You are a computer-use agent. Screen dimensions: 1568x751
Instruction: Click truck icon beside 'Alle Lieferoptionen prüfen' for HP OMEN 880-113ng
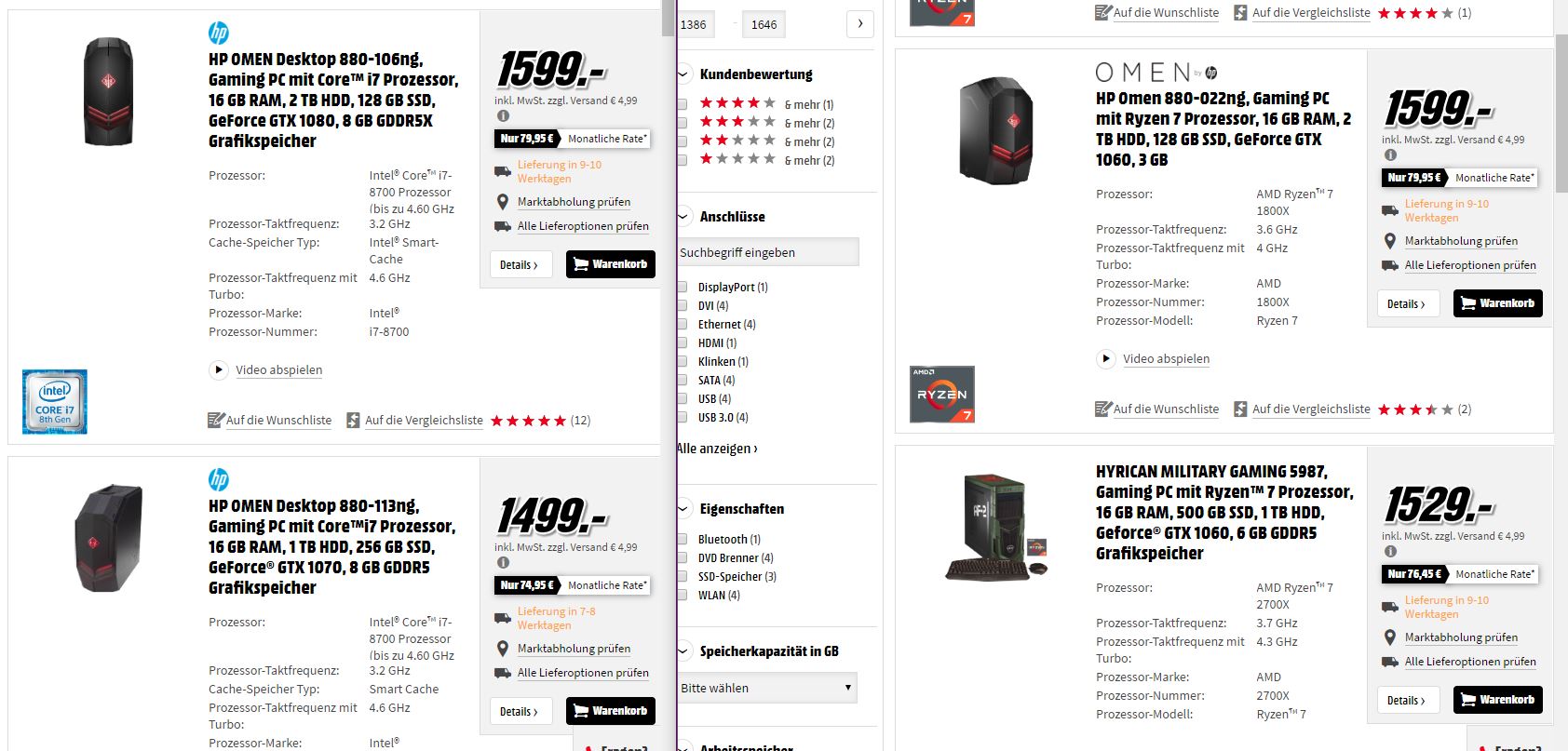point(503,673)
